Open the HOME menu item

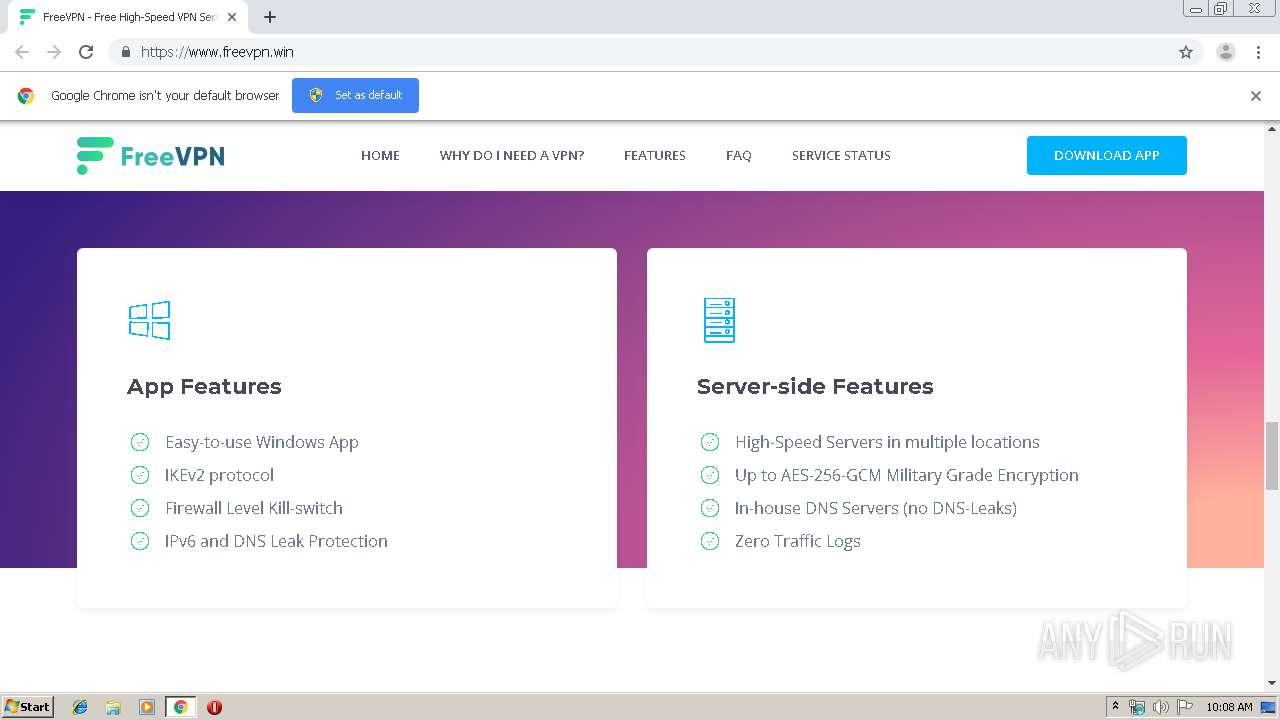click(x=380, y=156)
